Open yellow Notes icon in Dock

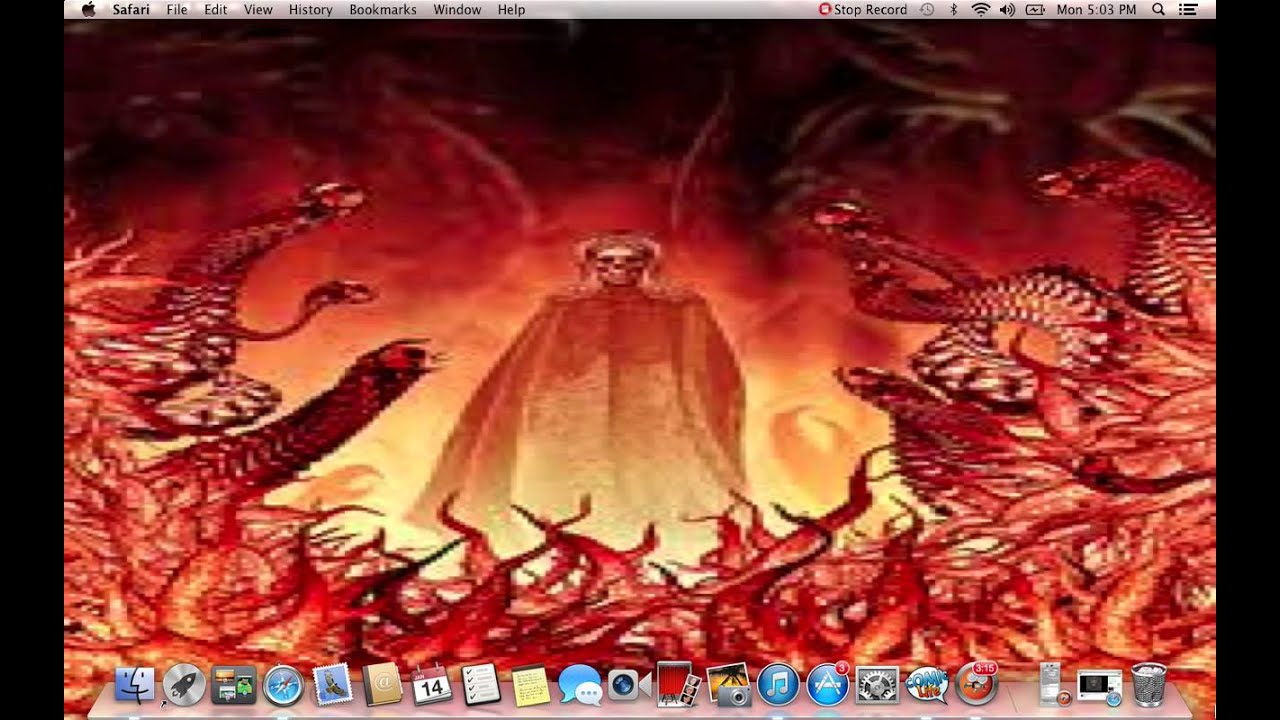(531, 685)
